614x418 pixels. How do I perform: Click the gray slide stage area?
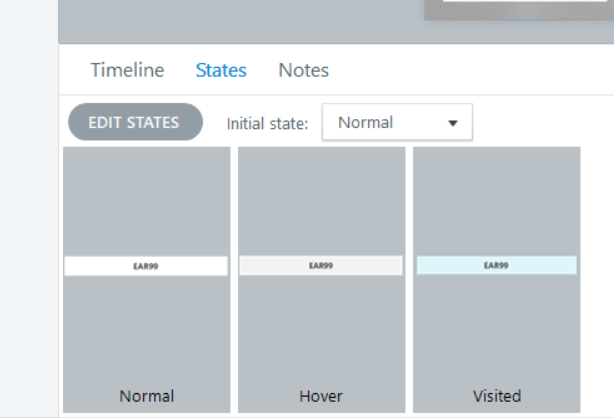tap(240, 20)
